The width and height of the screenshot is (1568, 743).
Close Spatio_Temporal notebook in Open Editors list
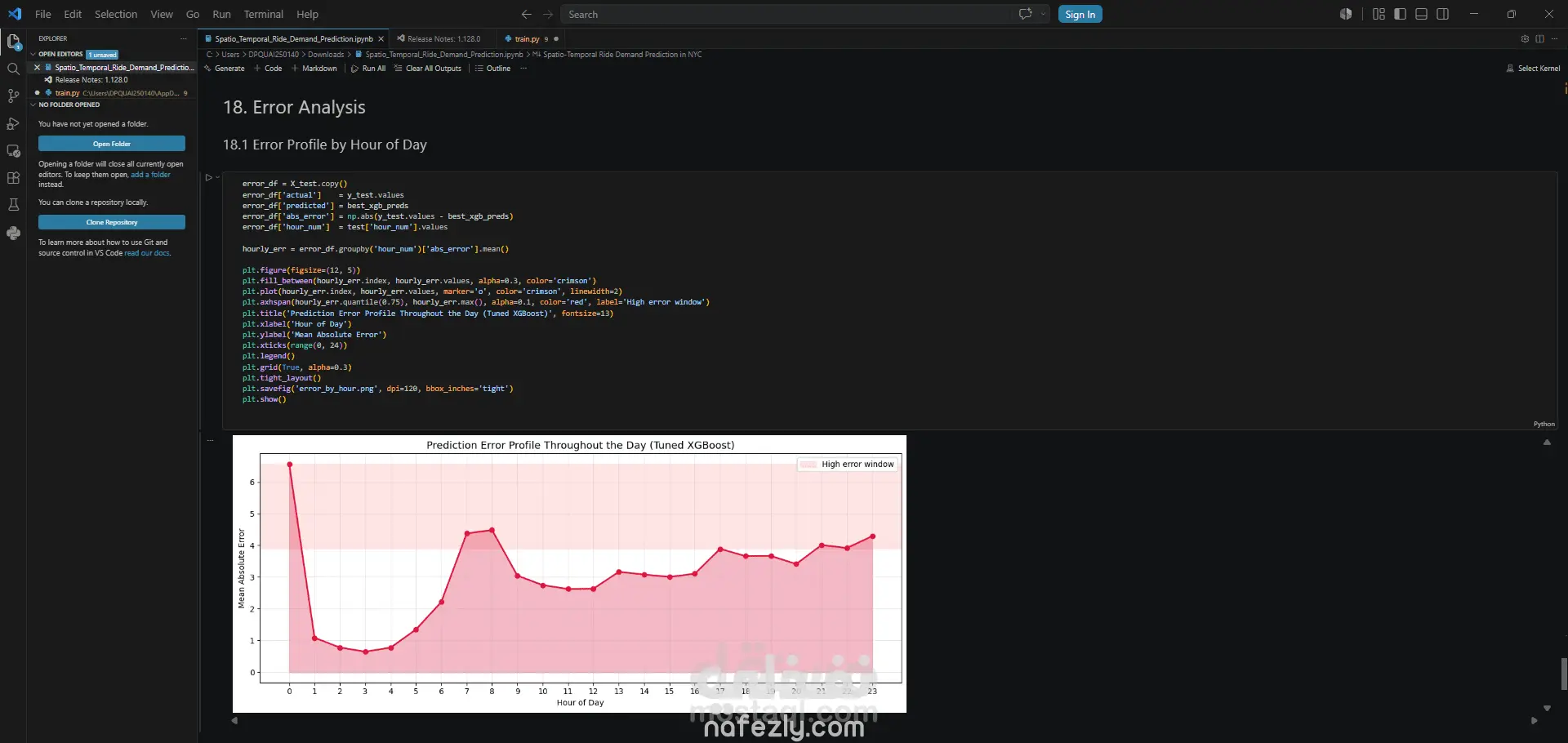pyautogui.click(x=37, y=68)
